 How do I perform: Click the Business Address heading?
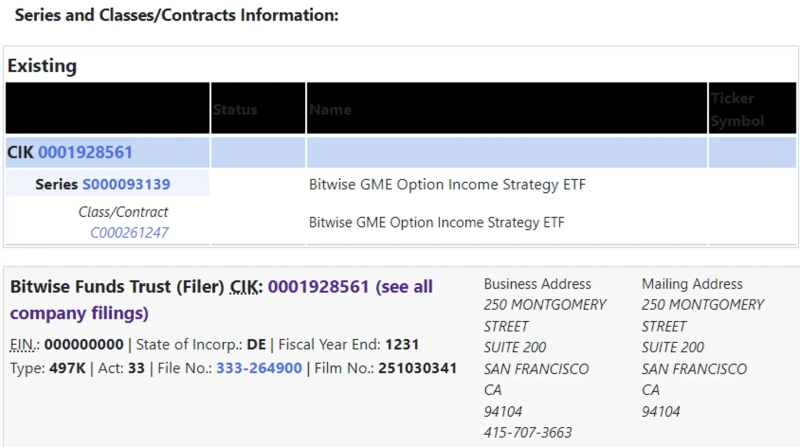tap(538, 284)
